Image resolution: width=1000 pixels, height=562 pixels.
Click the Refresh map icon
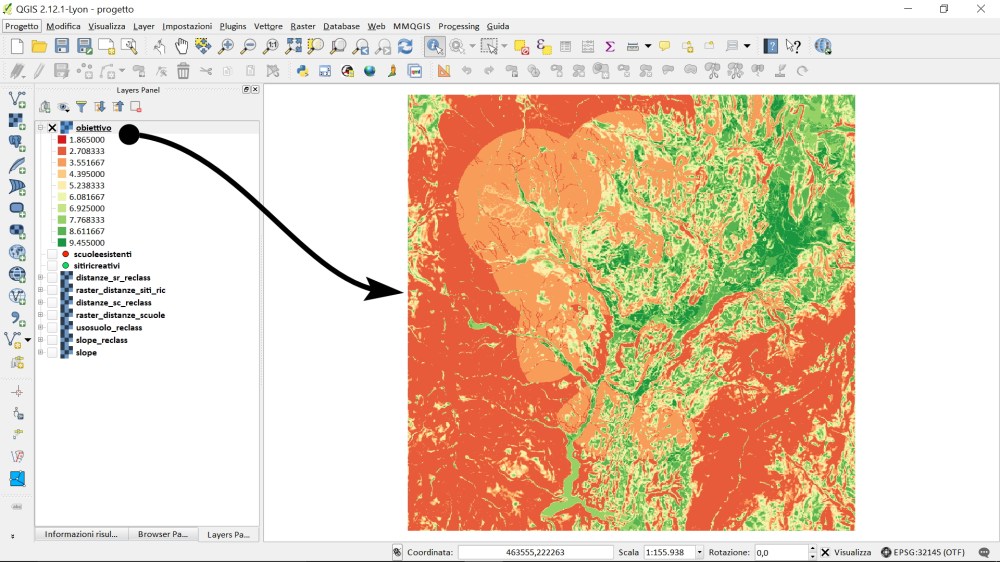(405, 46)
